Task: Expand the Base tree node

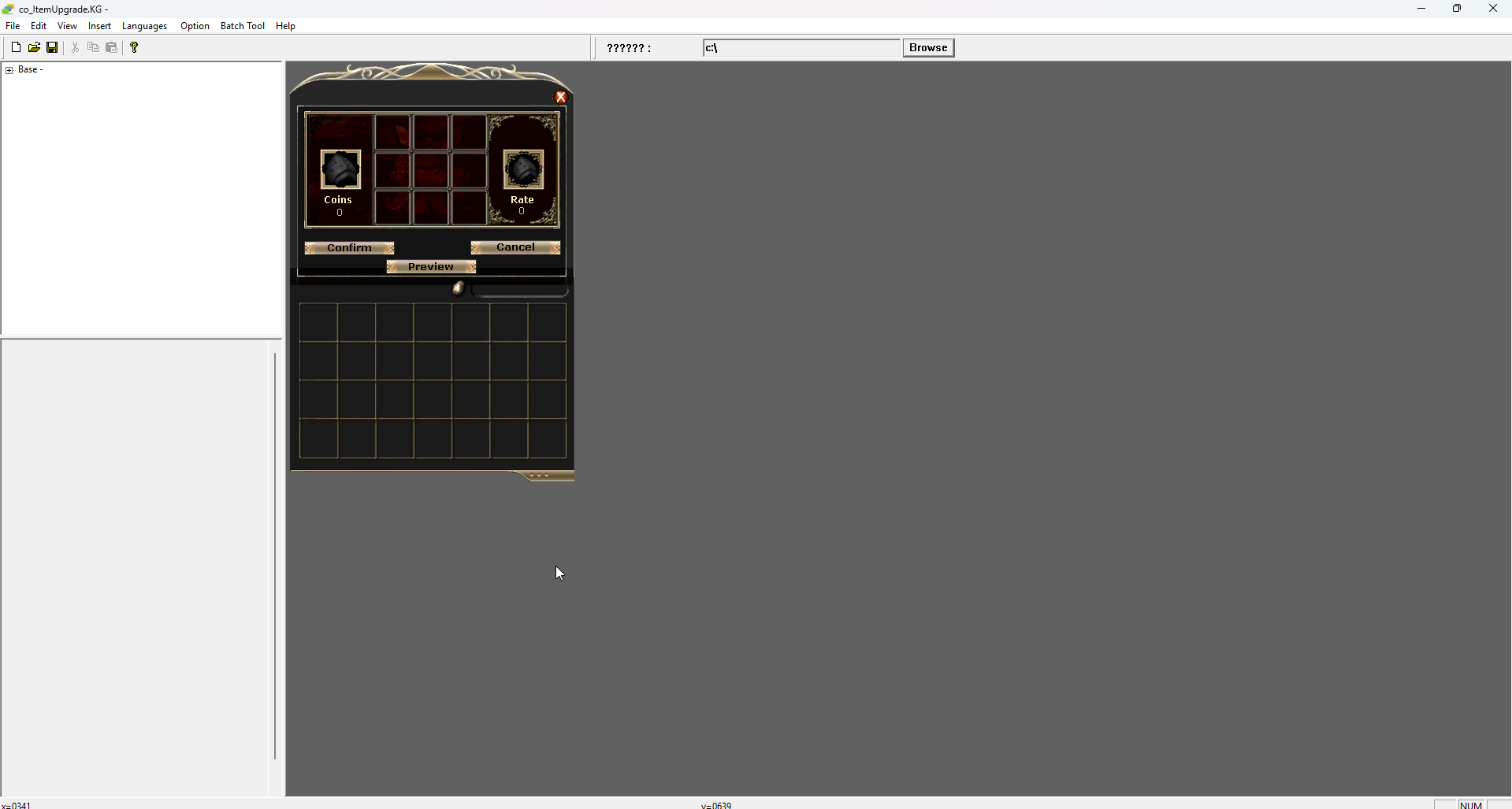Action: coord(8,69)
